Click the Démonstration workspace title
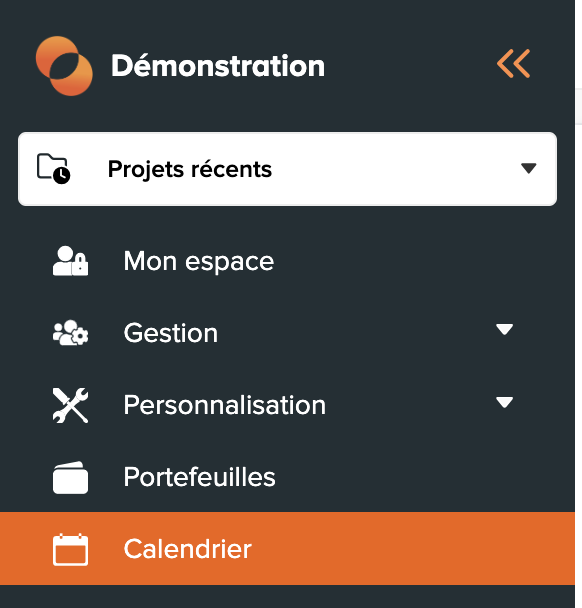Image resolution: width=582 pixels, height=608 pixels. pyautogui.click(x=218, y=66)
